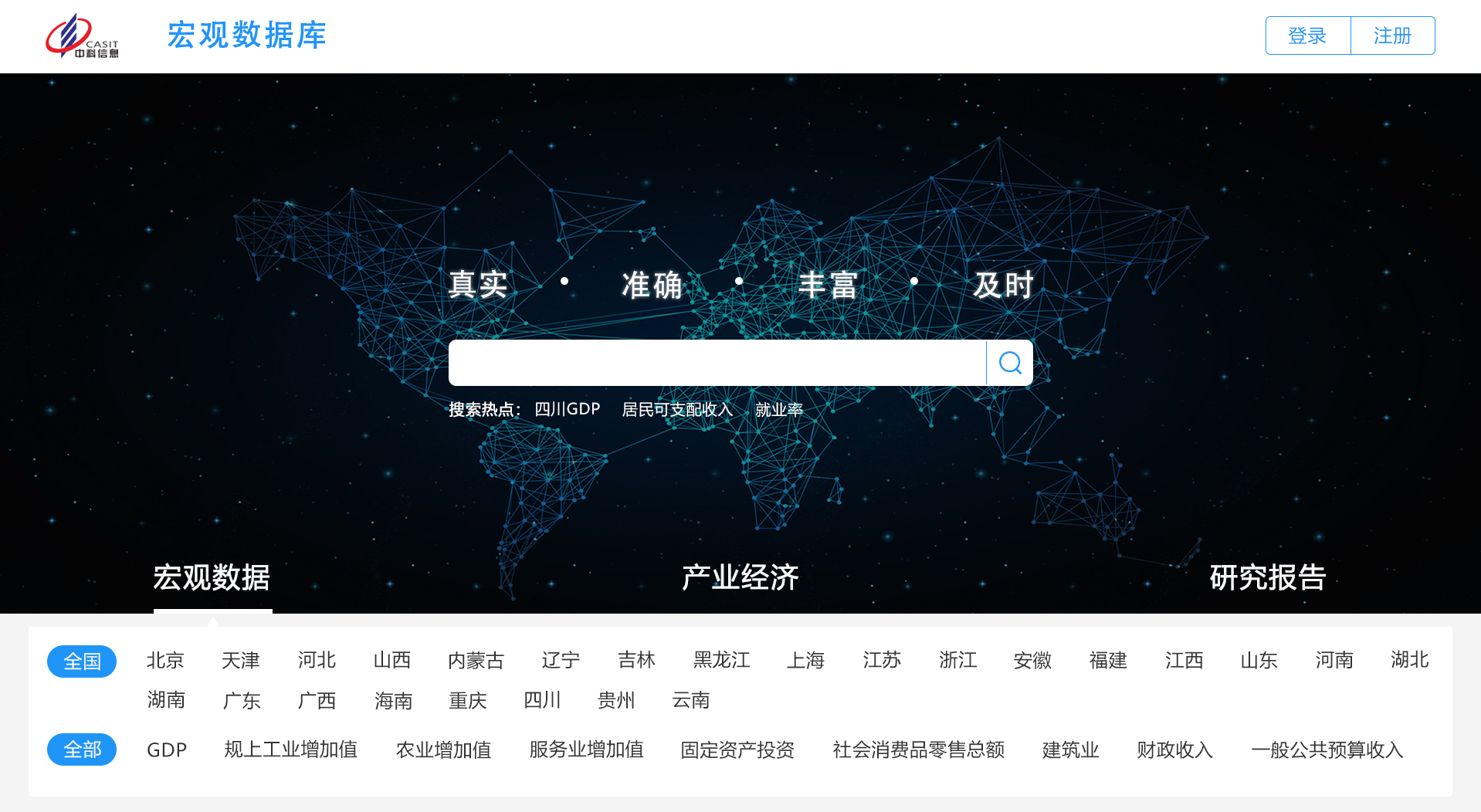Filter by 一般公共预算收入 indicator
This screenshot has width=1481, height=812.
point(1327,750)
